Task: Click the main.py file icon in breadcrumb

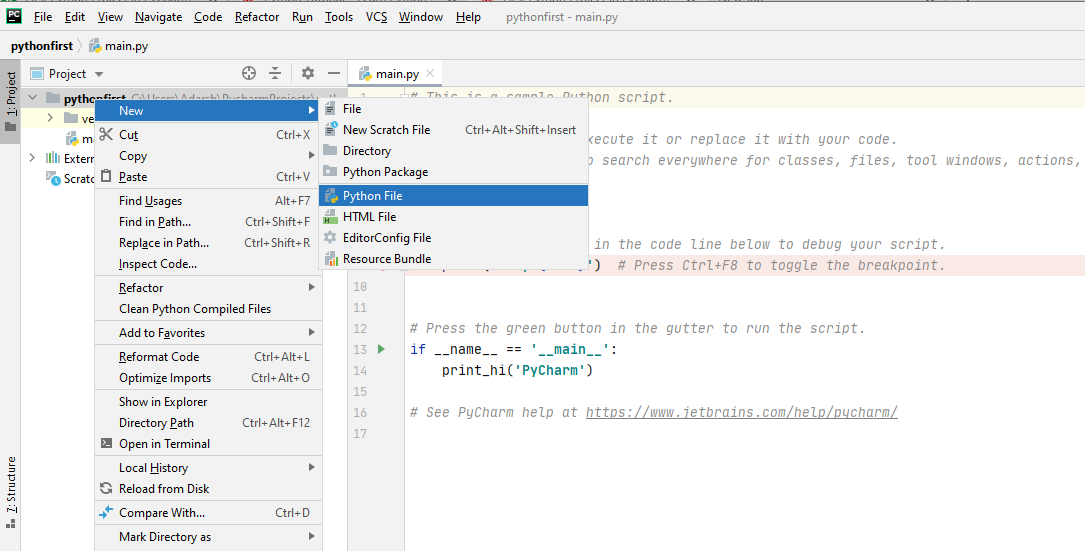Action: pyautogui.click(x=95, y=46)
